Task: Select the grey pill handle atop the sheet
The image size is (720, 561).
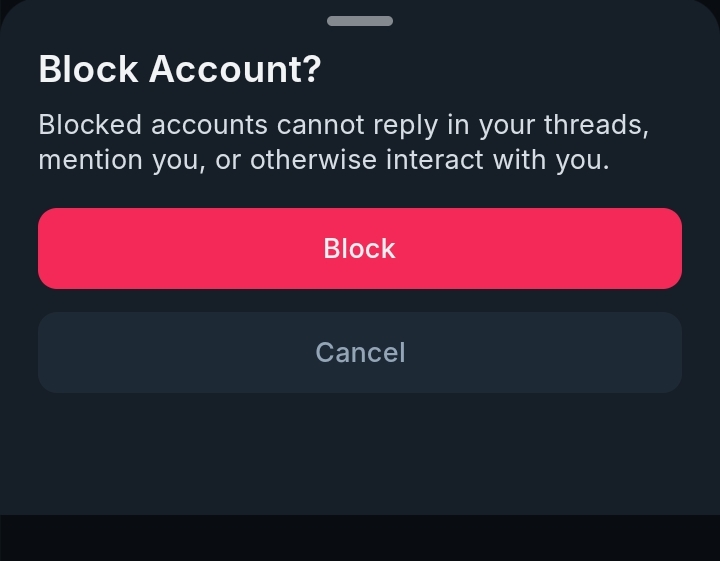Action: [360, 21]
